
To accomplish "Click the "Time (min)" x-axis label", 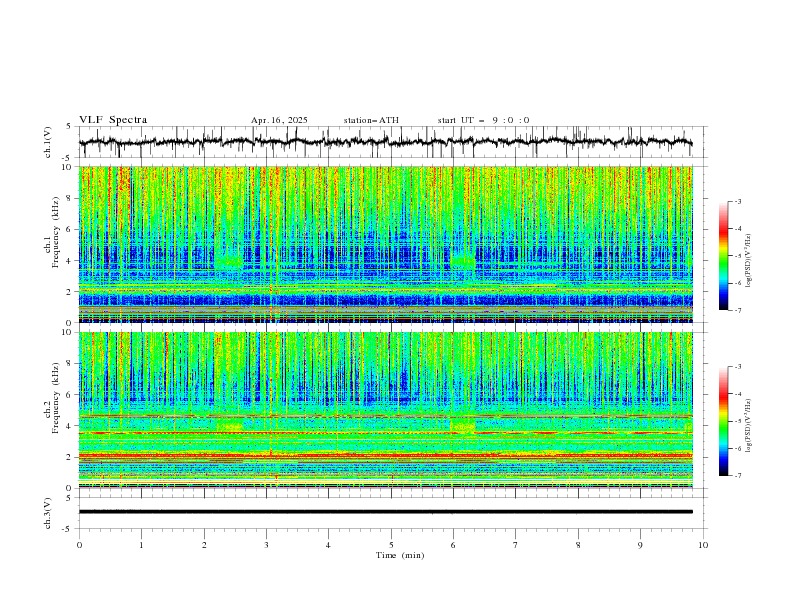I will [x=400, y=555].
